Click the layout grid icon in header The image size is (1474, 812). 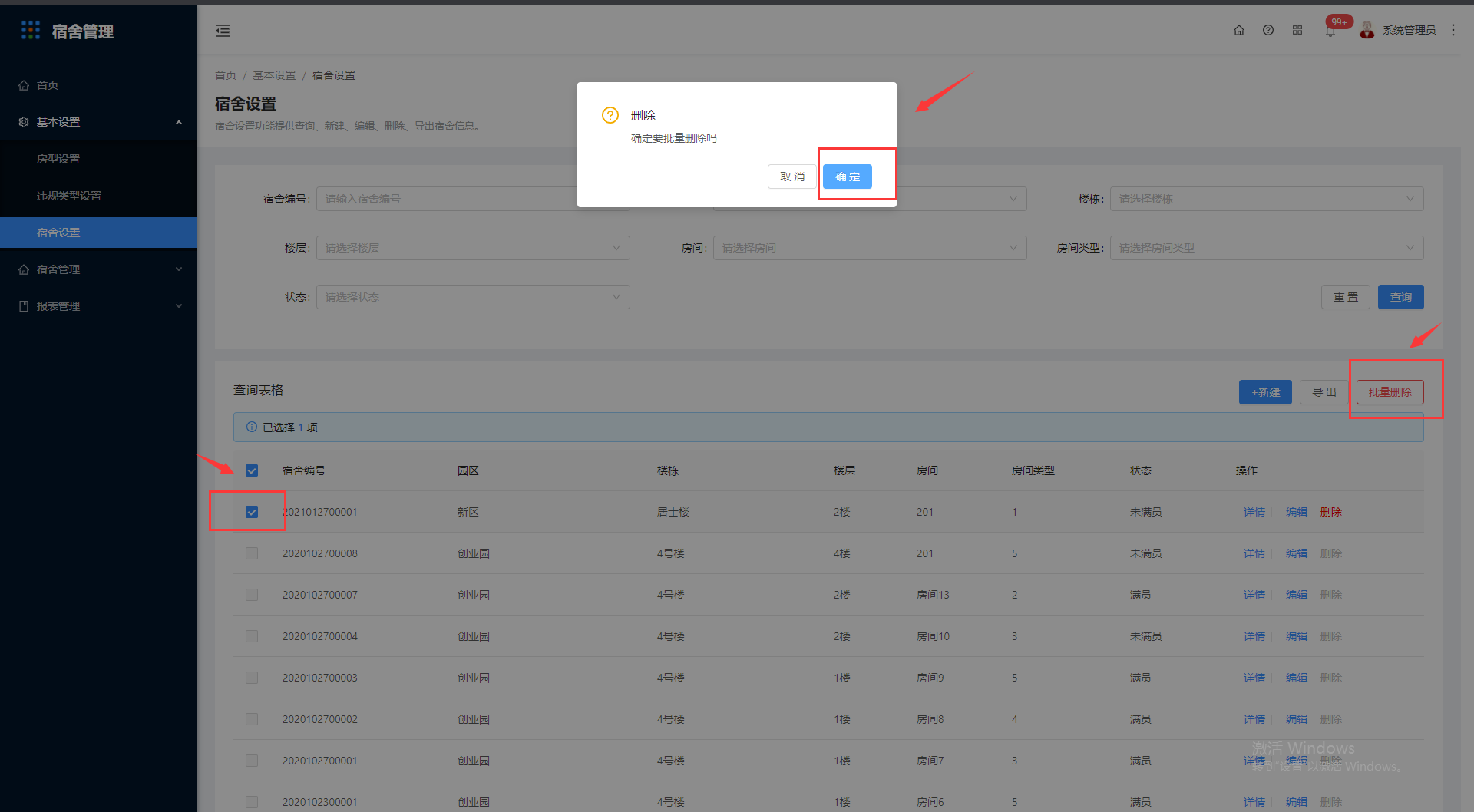click(x=1297, y=30)
